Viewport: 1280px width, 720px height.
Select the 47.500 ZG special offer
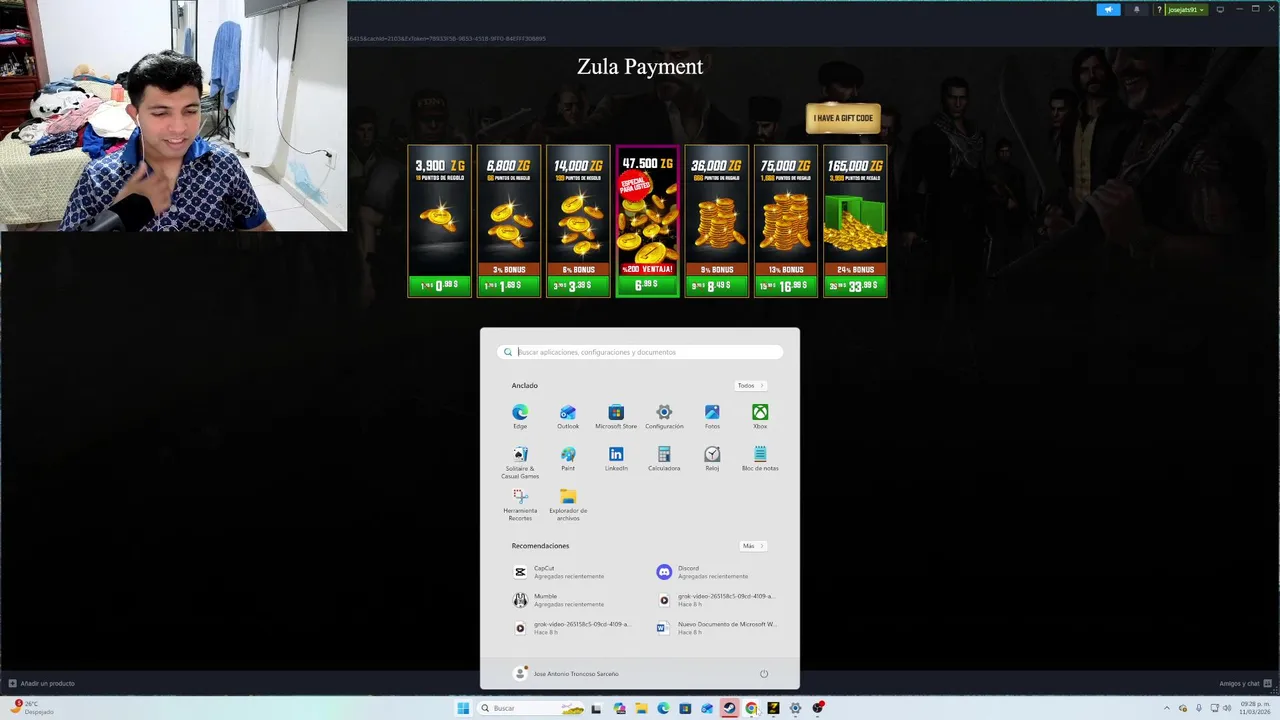tap(647, 221)
